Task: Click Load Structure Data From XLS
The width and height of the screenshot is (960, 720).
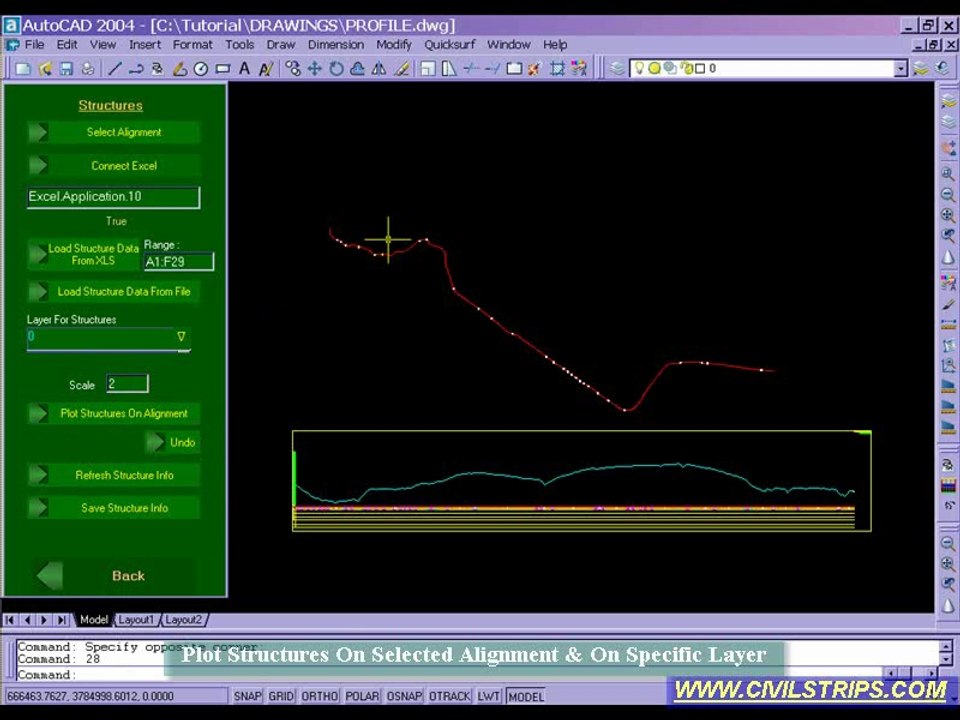Action: [84, 254]
